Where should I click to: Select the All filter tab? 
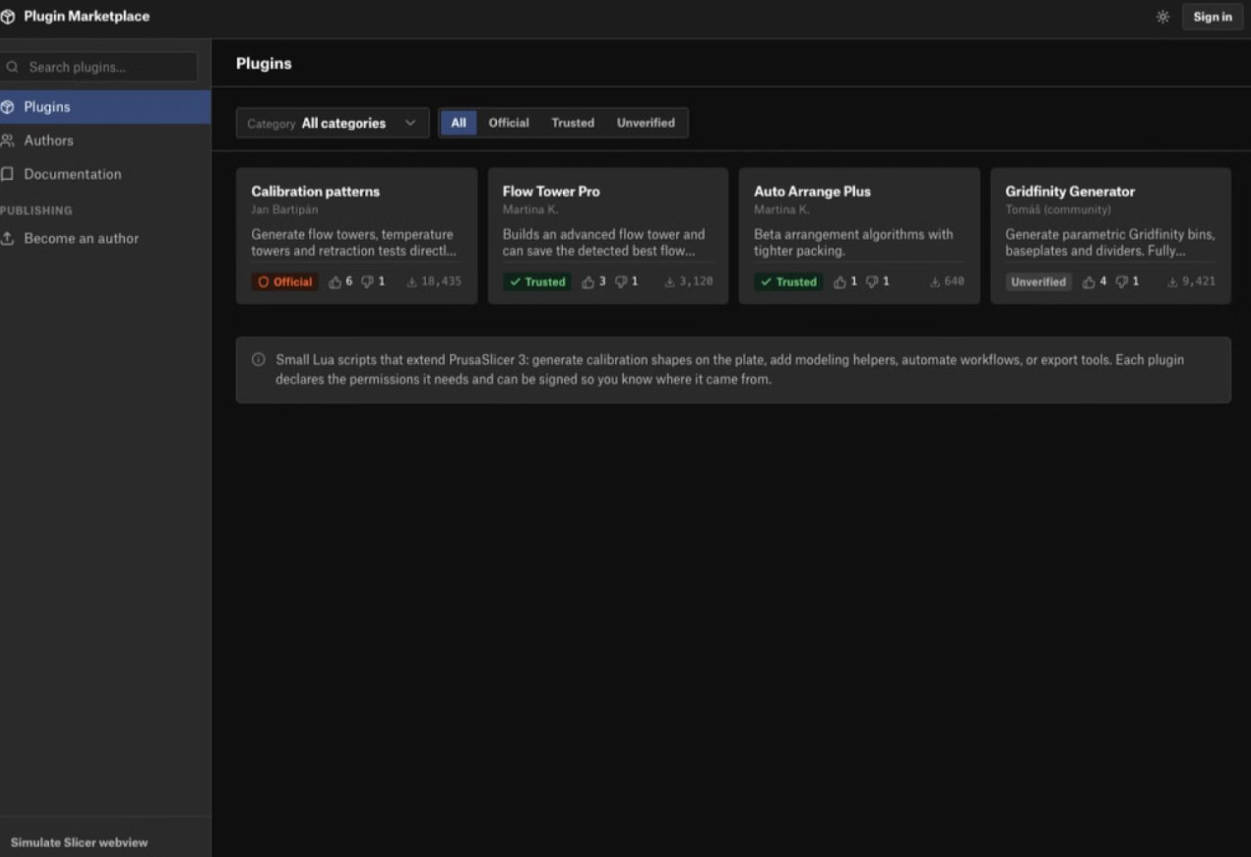(458, 123)
